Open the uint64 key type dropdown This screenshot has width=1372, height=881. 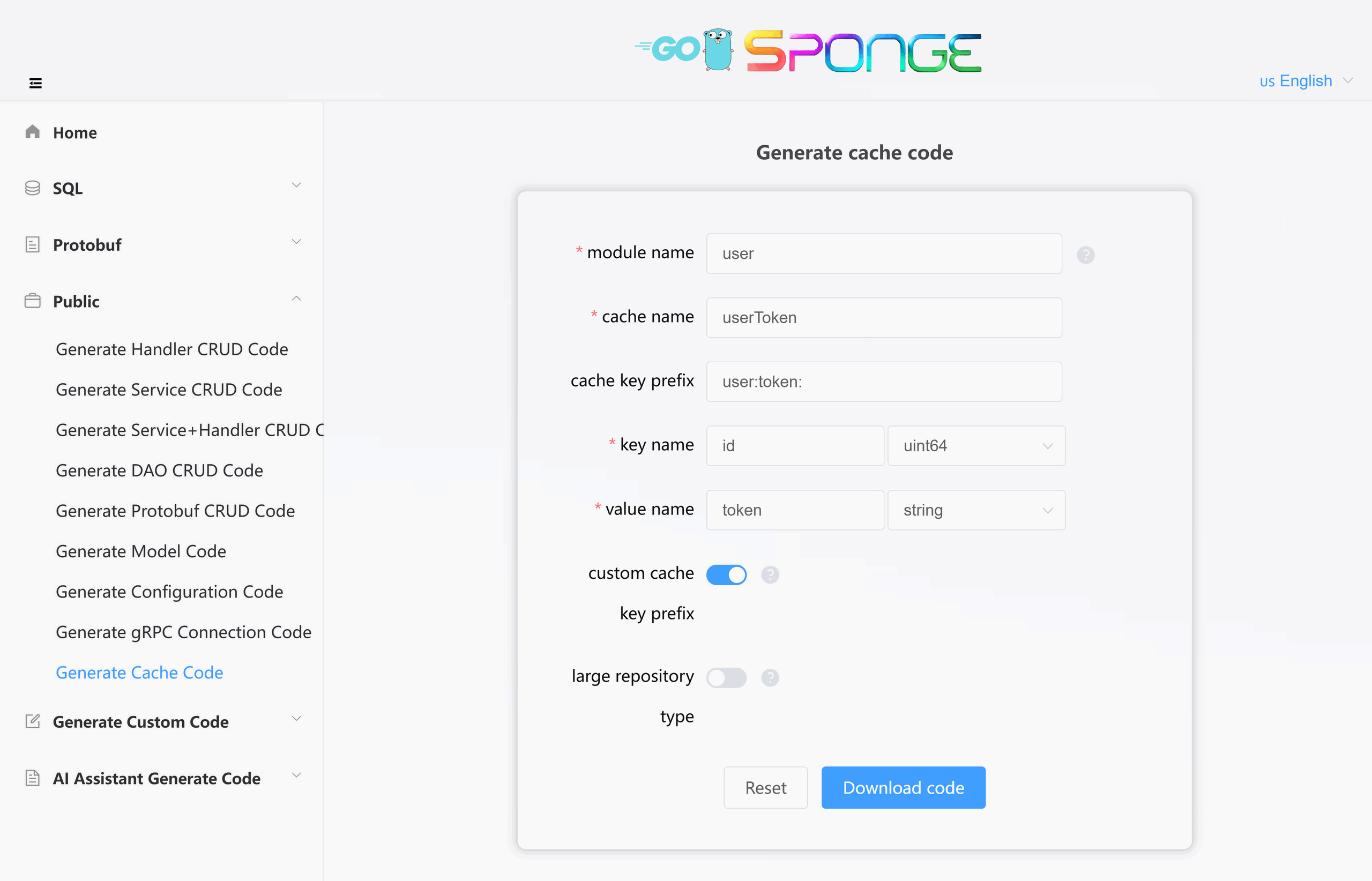[x=976, y=446]
